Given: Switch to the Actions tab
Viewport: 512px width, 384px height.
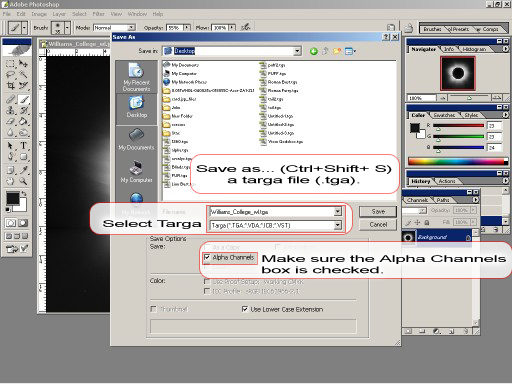Looking at the screenshot, I should coord(447,181).
